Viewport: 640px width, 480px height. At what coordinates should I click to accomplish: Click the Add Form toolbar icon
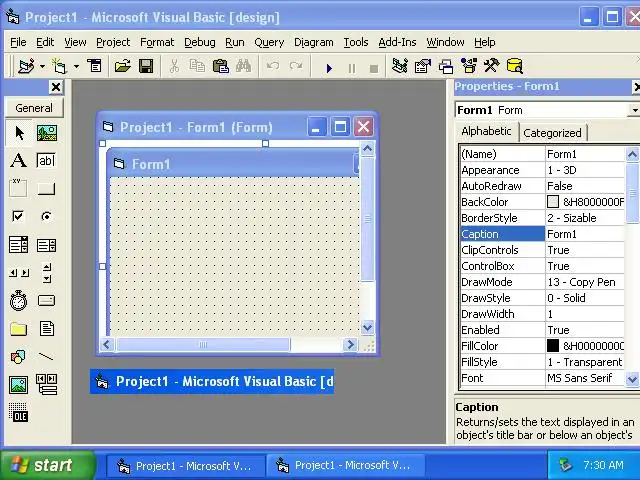59,66
